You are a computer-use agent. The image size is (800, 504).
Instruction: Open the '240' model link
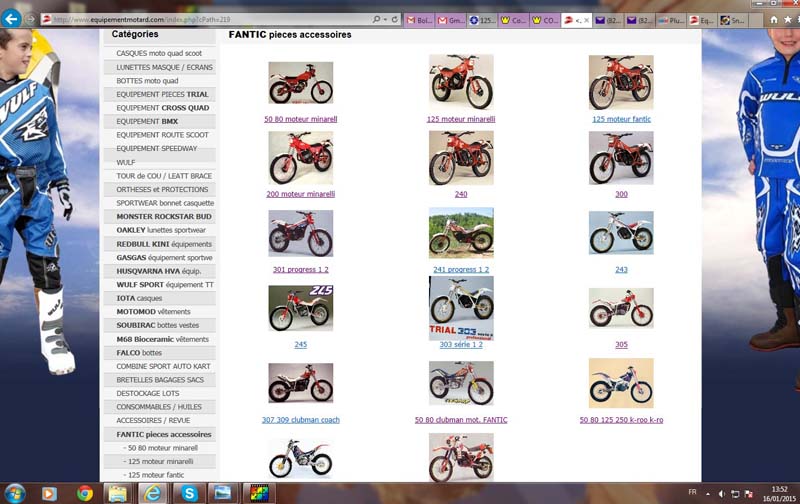click(461, 194)
